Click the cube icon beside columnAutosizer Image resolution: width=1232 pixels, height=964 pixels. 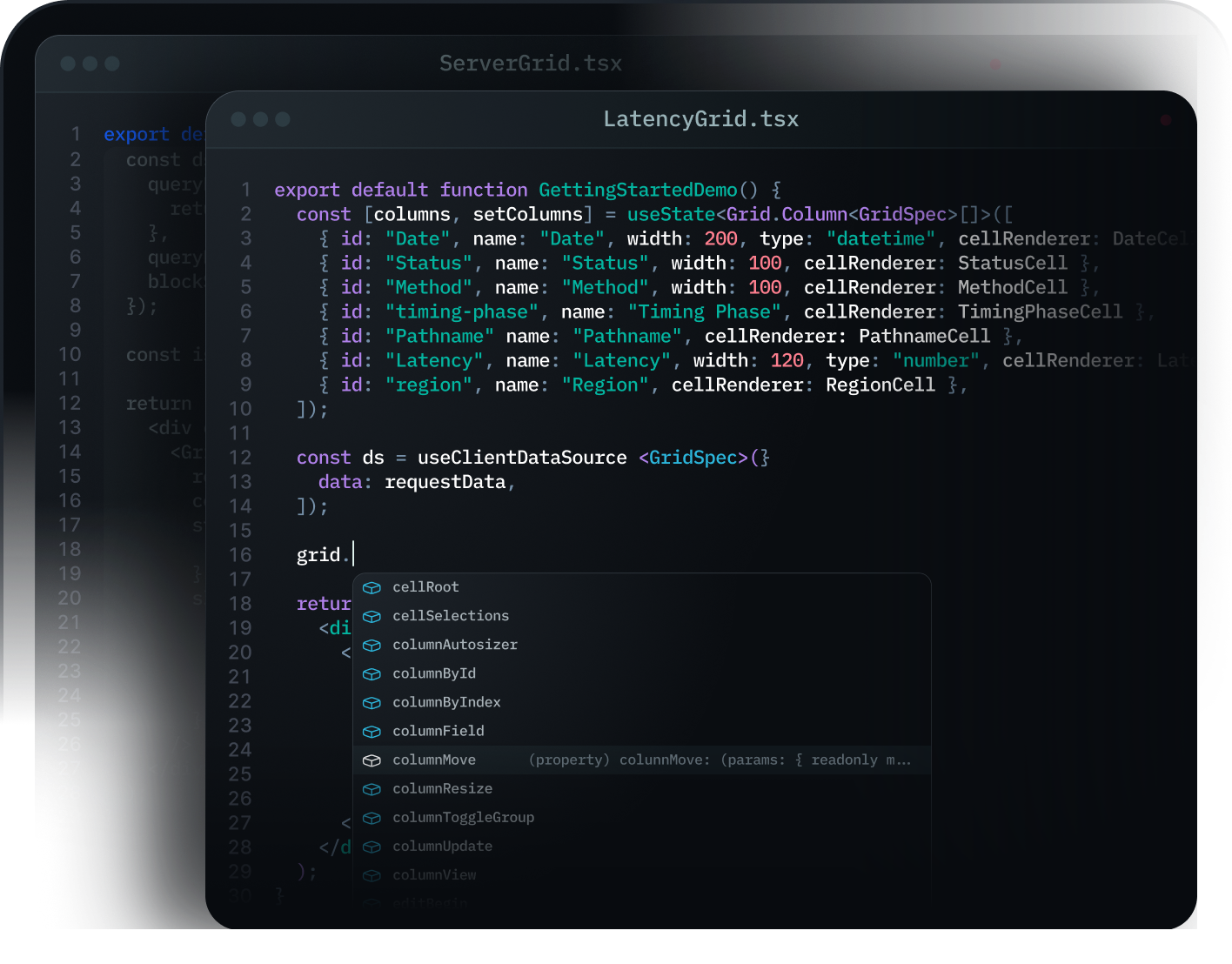tap(372, 646)
